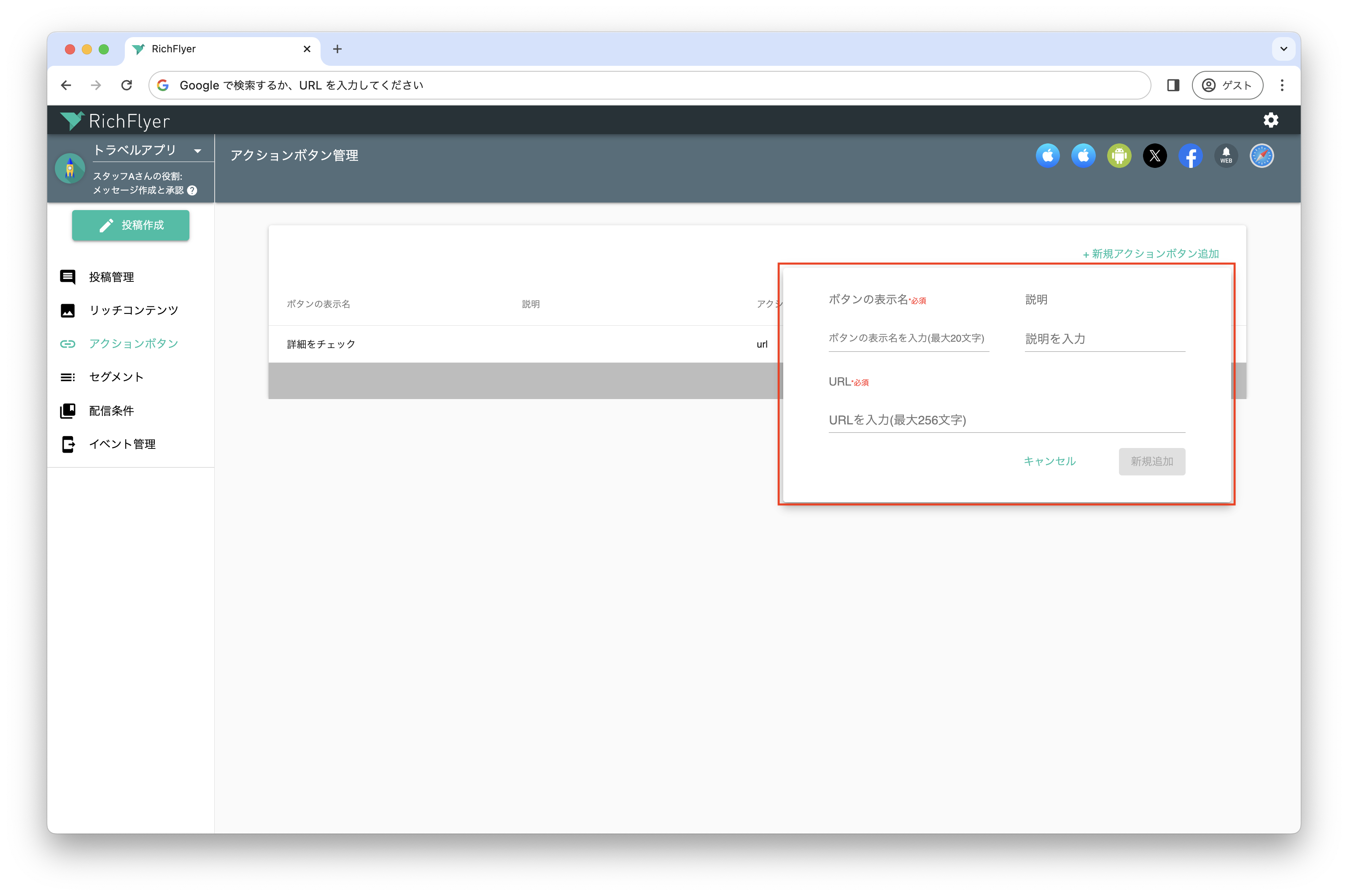Open a new browser tab
This screenshot has width=1348, height=896.
click(337, 49)
